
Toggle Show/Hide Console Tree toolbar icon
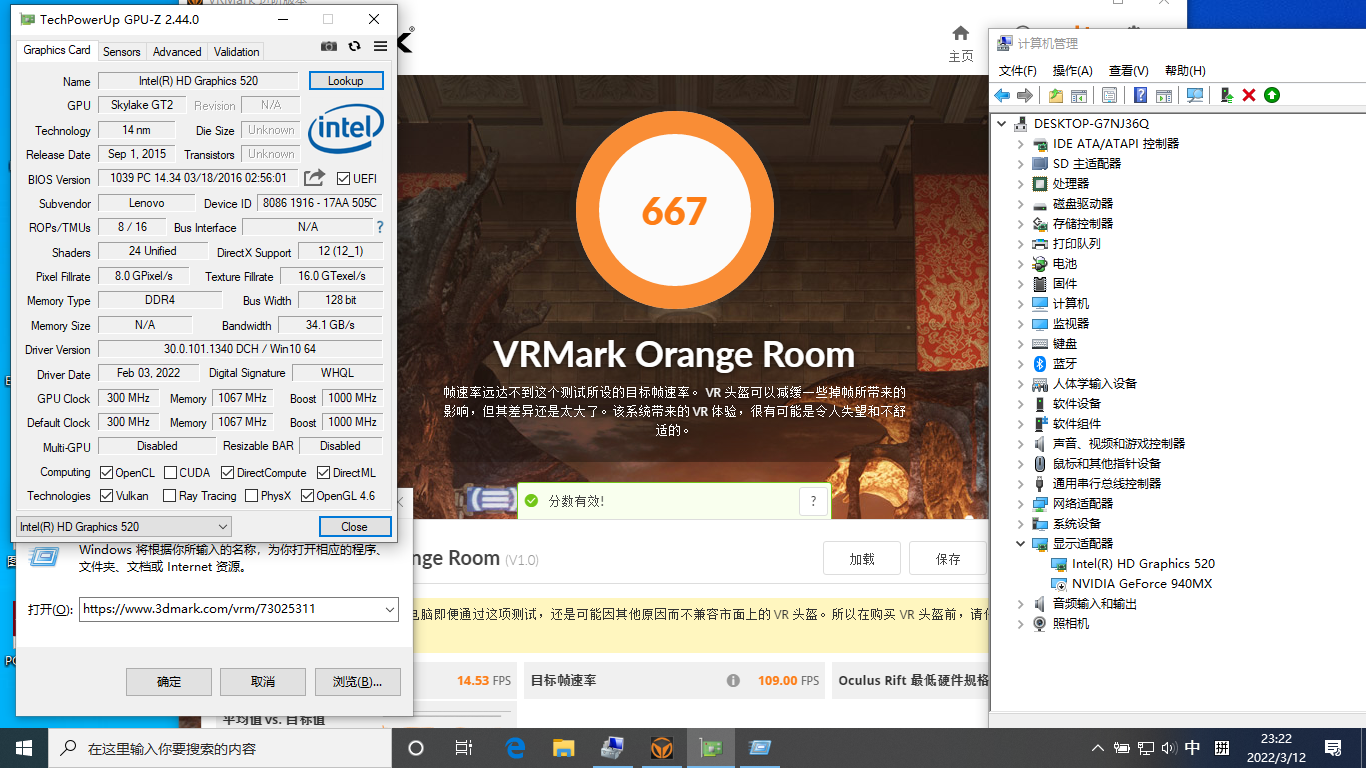1079,95
